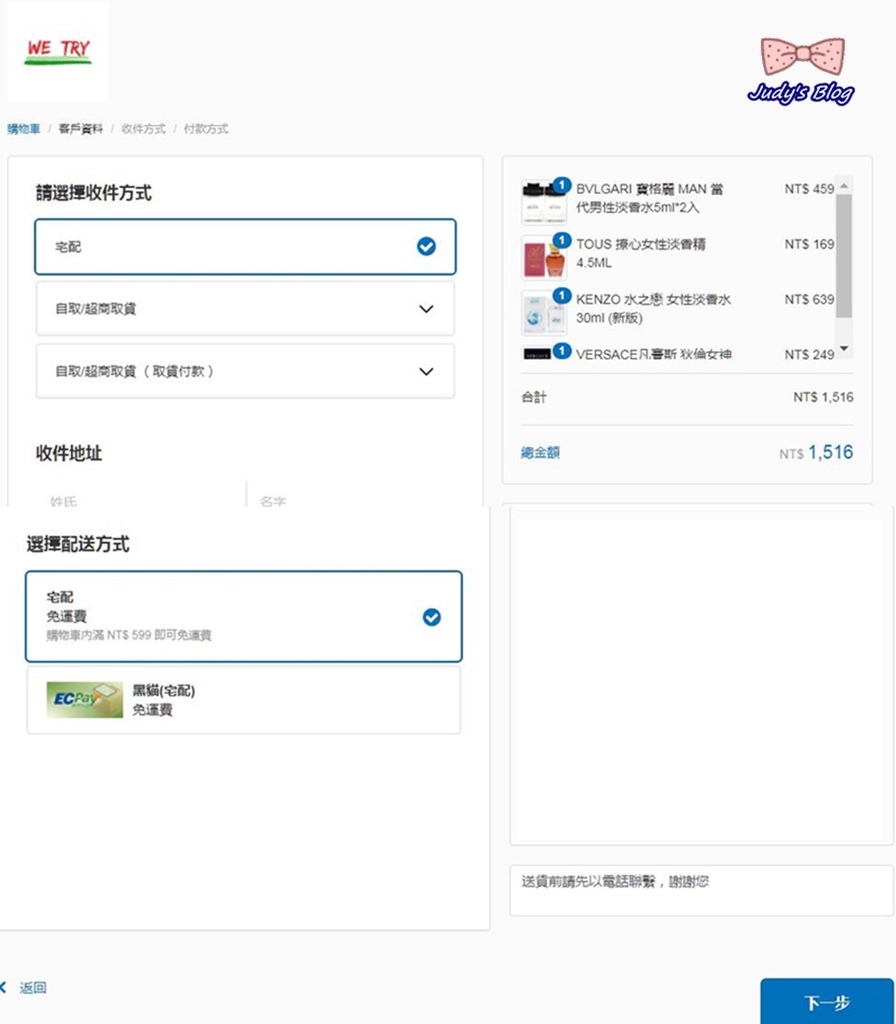Open the WE TRY store logo
This screenshot has height=1024, width=896.
57,52
